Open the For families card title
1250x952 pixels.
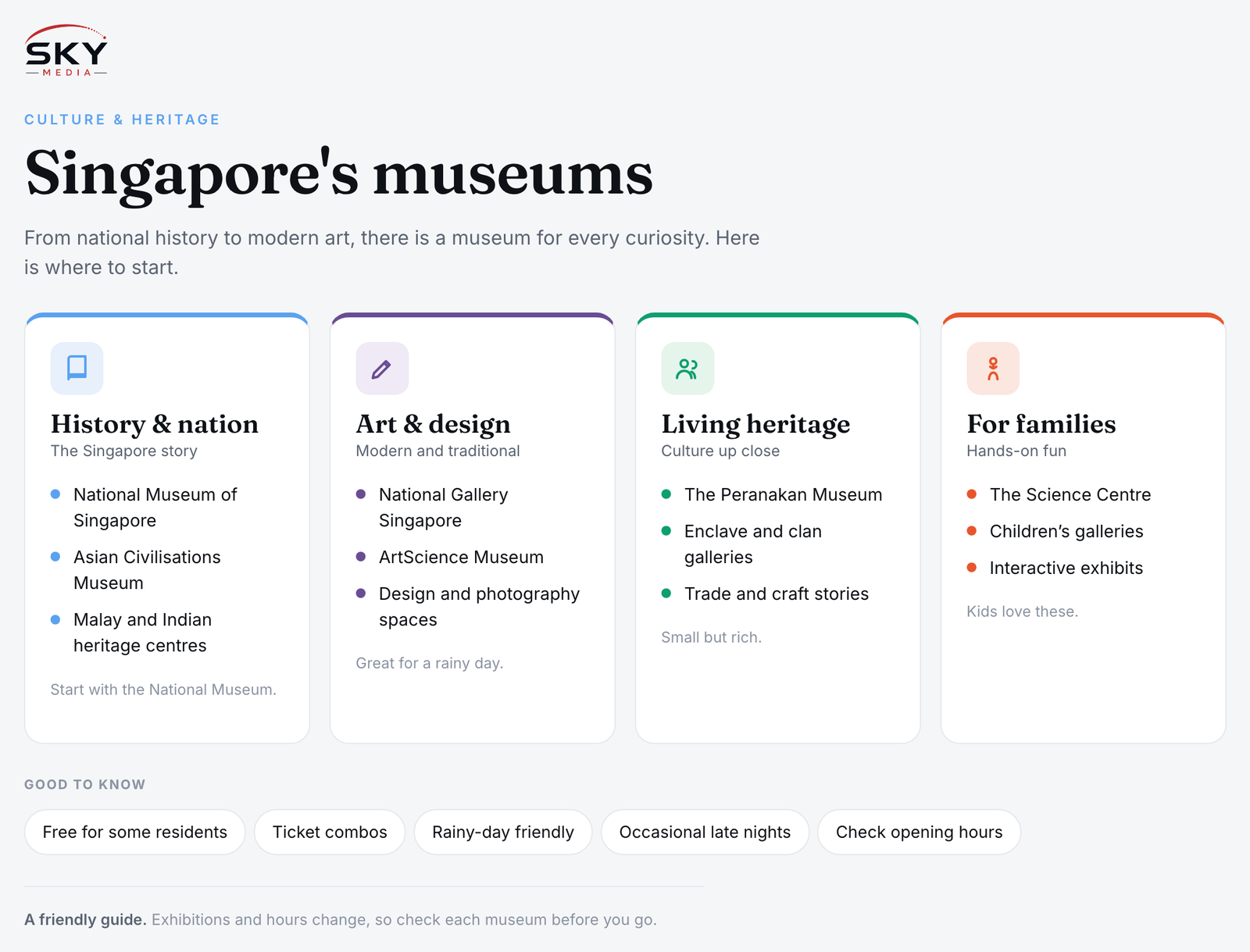(1041, 424)
